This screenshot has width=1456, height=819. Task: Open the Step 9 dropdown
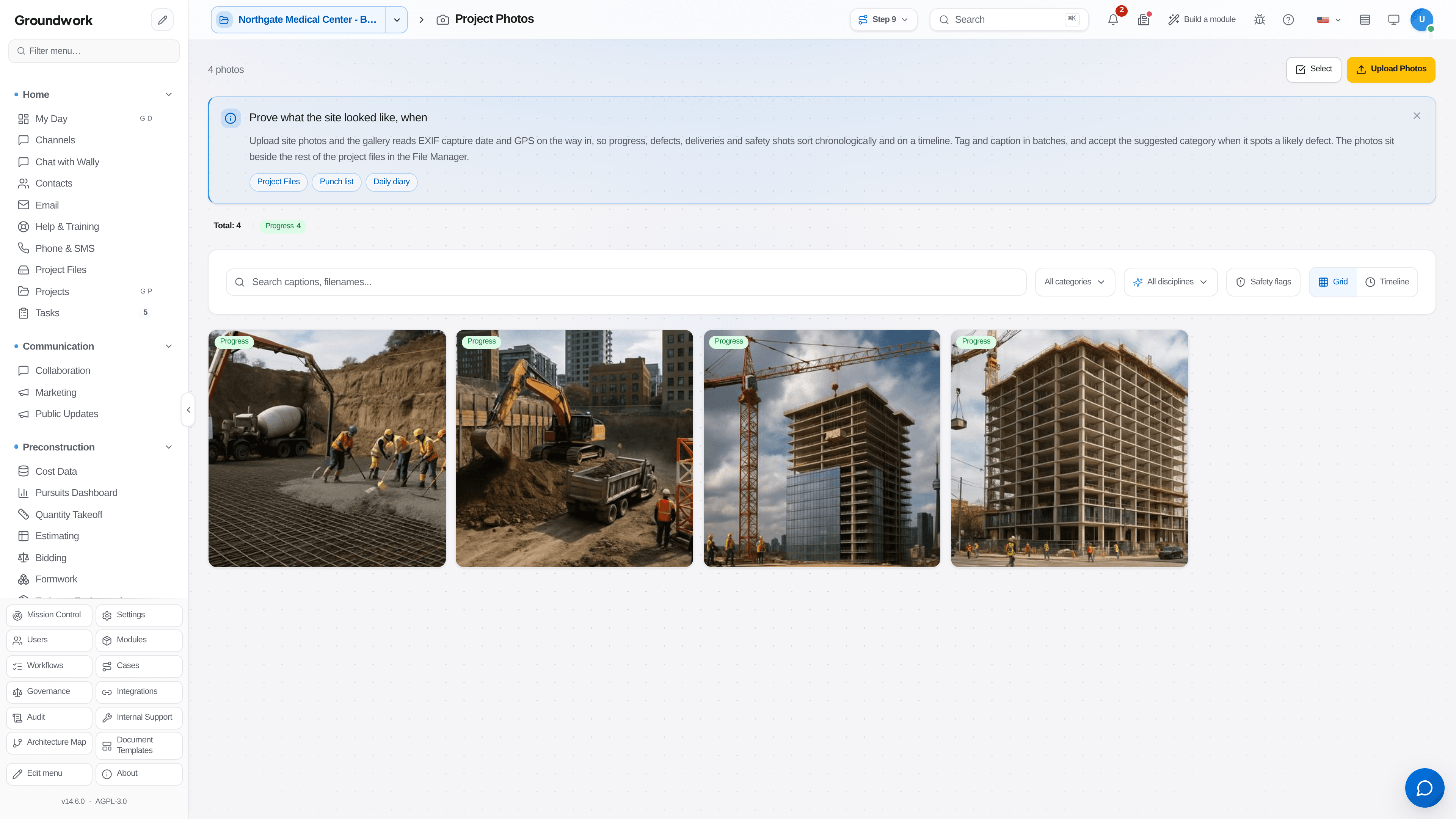[883, 20]
